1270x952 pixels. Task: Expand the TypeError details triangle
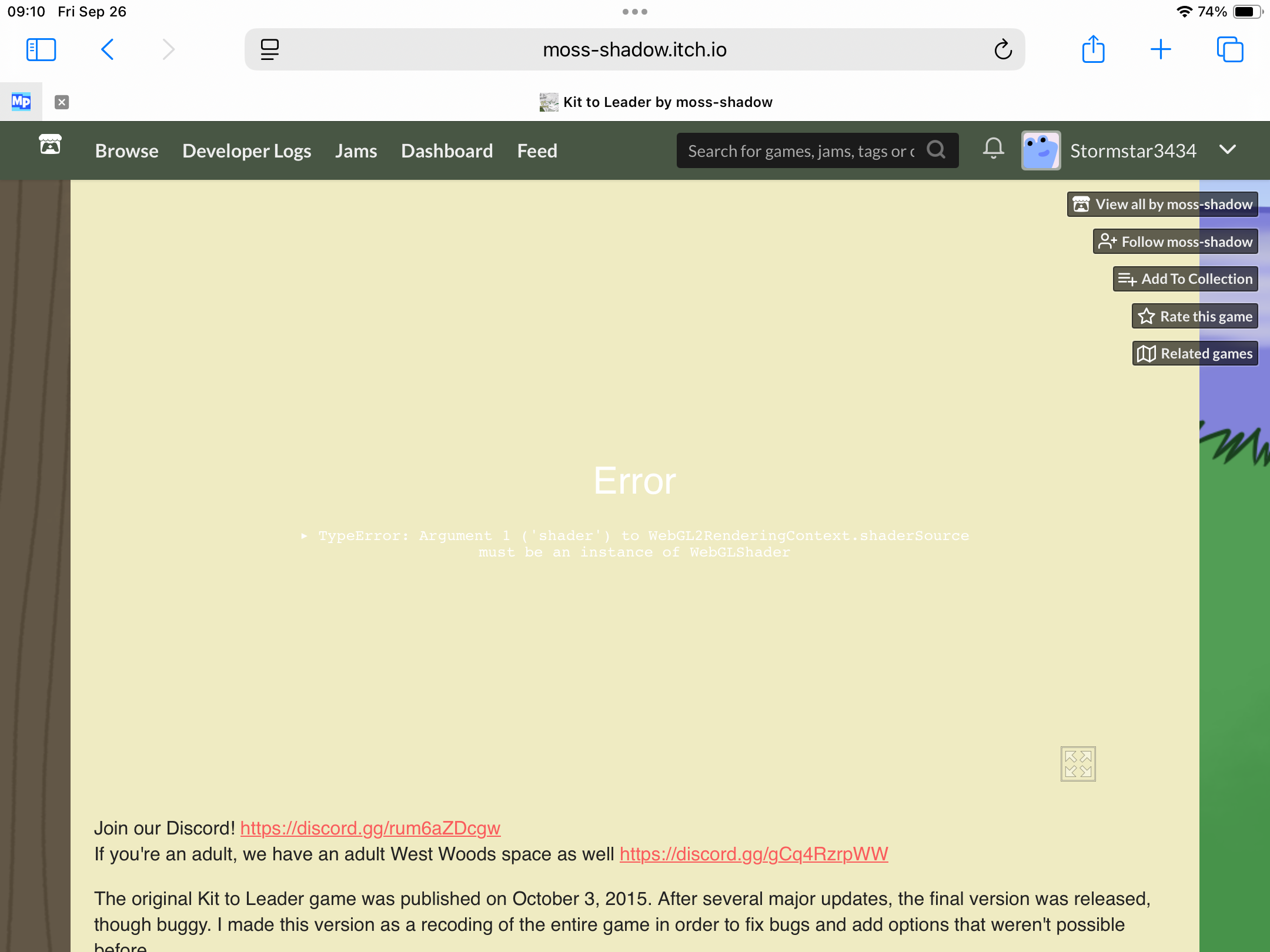click(x=305, y=536)
